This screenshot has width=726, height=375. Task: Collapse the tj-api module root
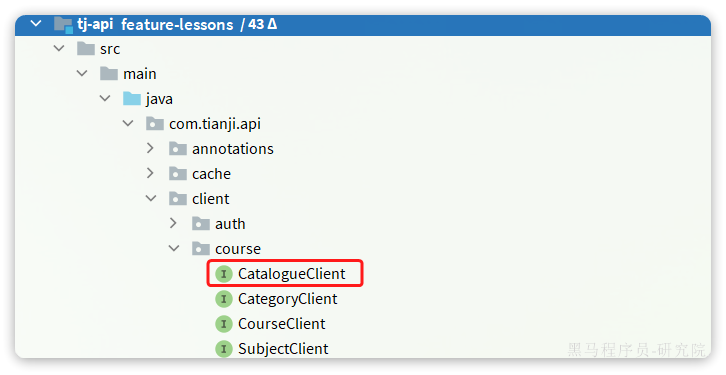click(36, 23)
